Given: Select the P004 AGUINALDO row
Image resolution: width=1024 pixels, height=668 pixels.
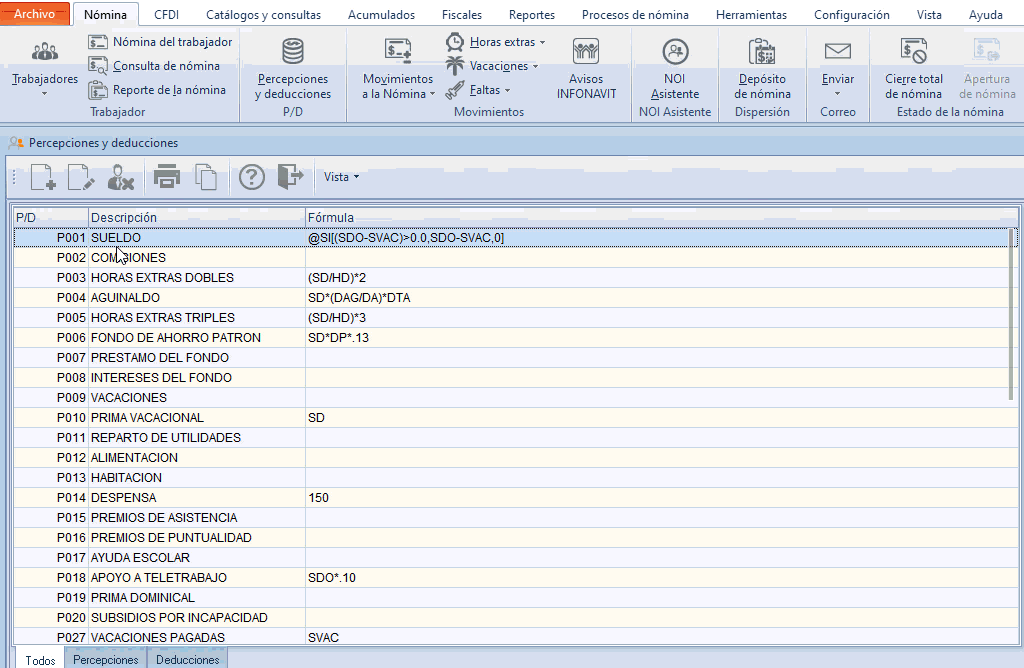Looking at the screenshot, I should pos(125,298).
